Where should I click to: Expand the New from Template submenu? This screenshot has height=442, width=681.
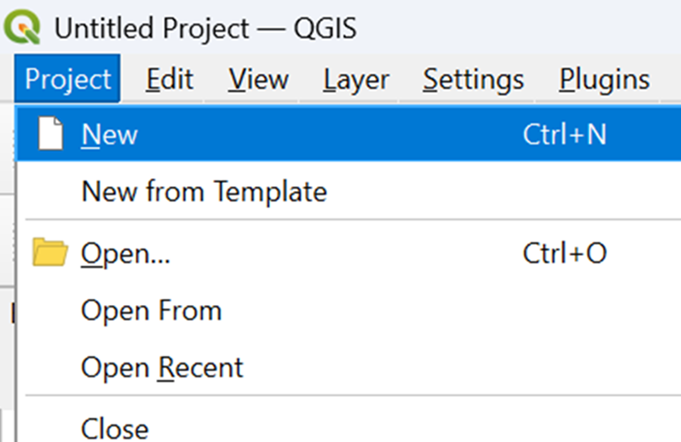click(204, 191)
